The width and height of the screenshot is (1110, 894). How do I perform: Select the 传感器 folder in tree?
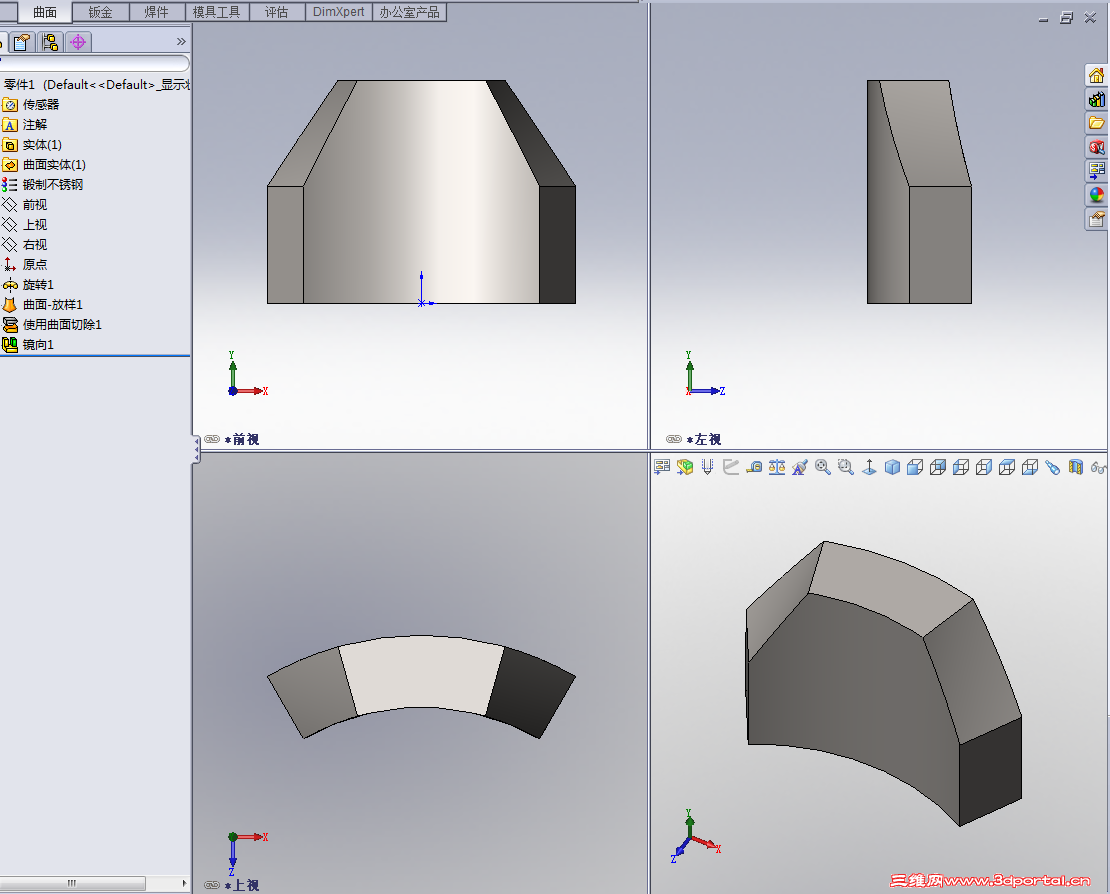pyautogui.click(x=31, y=105)
